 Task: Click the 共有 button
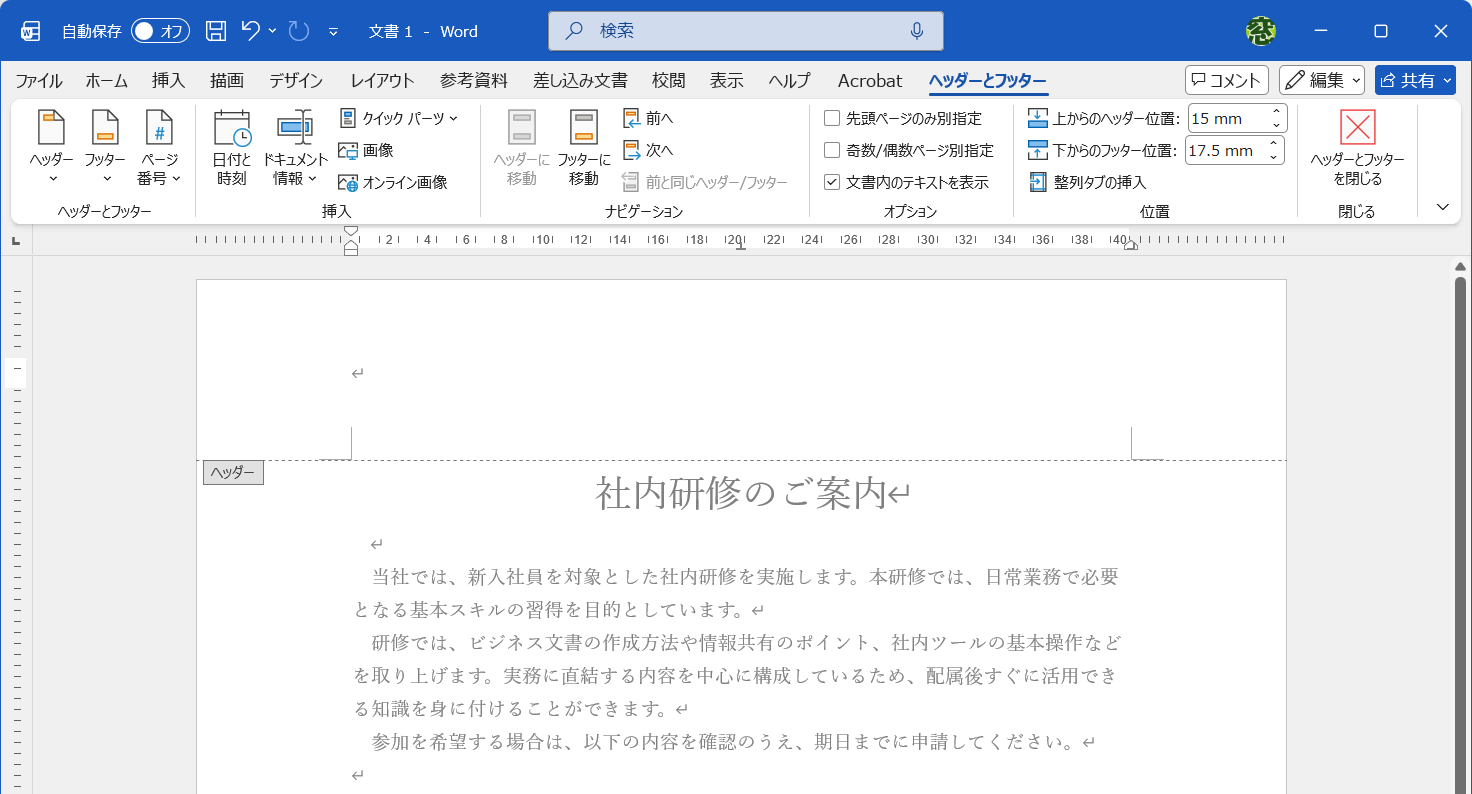(1414, 80)
